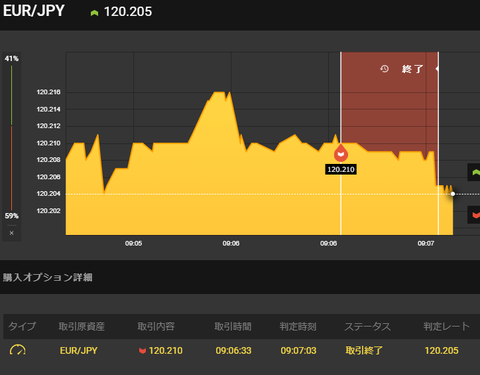
Task: Click the 判定時刻 column header
Action: (298, 326)
